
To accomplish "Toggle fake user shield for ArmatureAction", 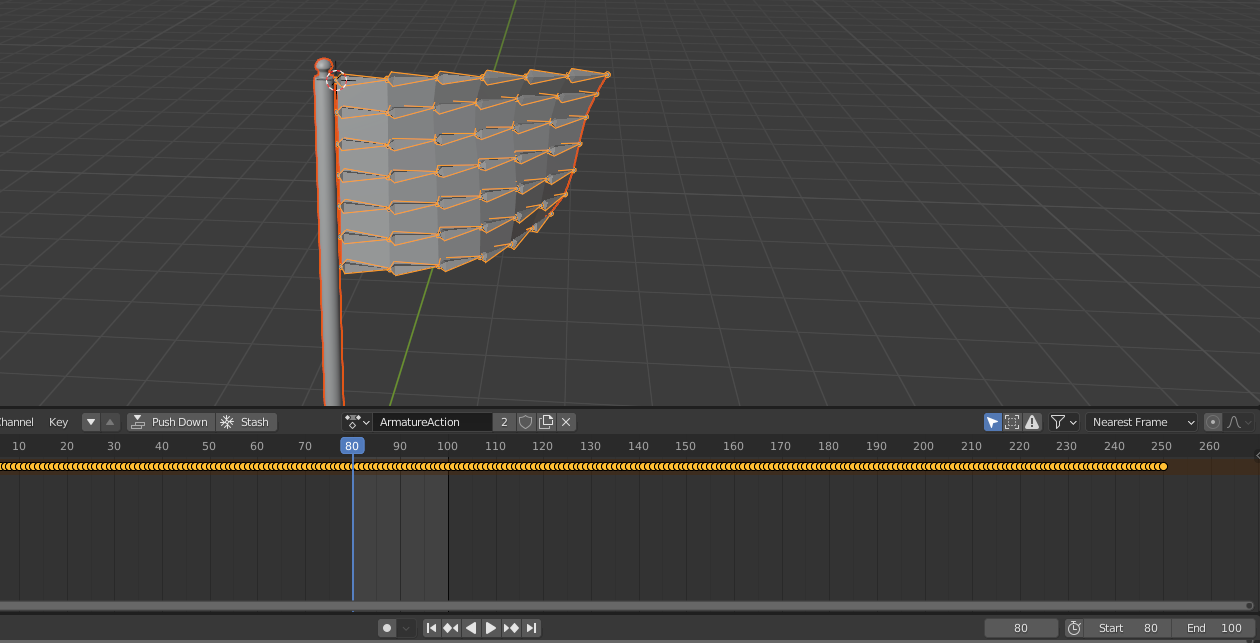I will tap(526, 422).
